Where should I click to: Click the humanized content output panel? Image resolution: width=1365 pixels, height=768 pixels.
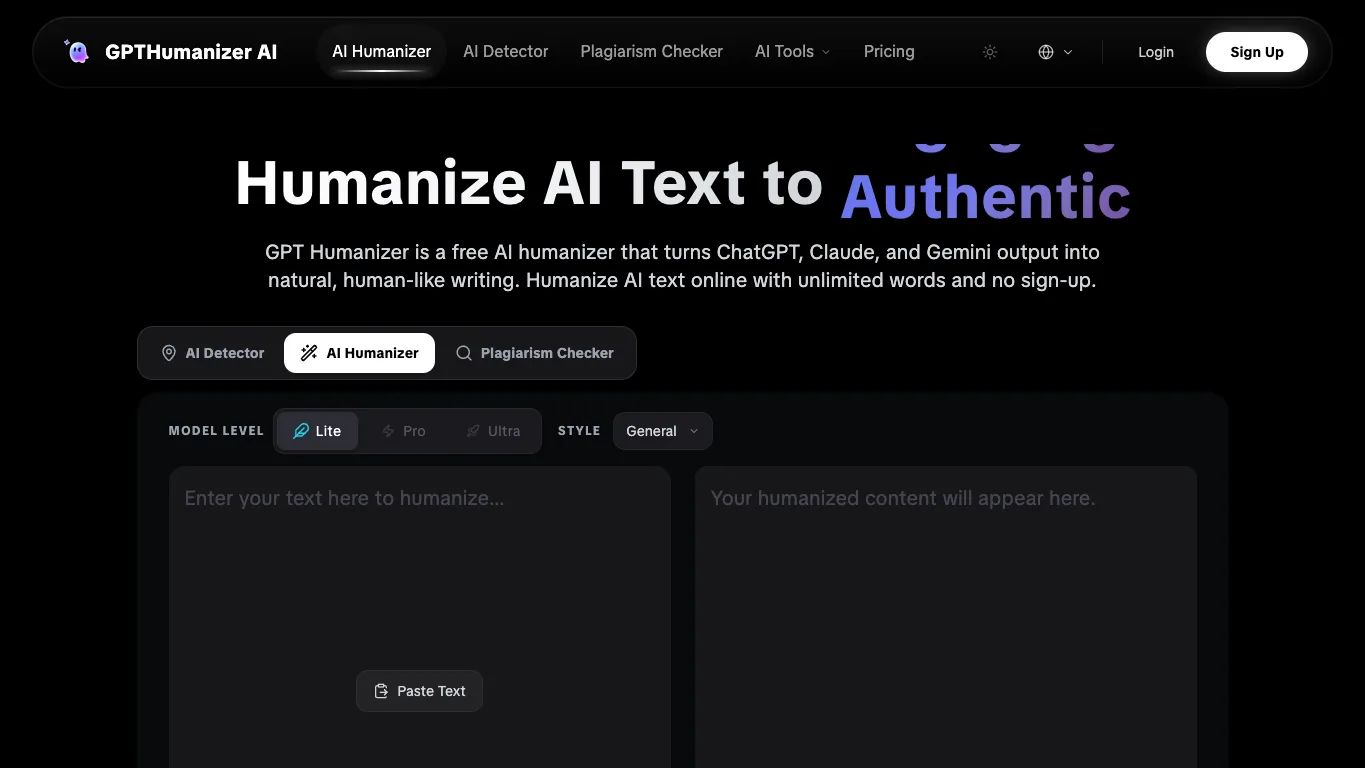(946, 616)
